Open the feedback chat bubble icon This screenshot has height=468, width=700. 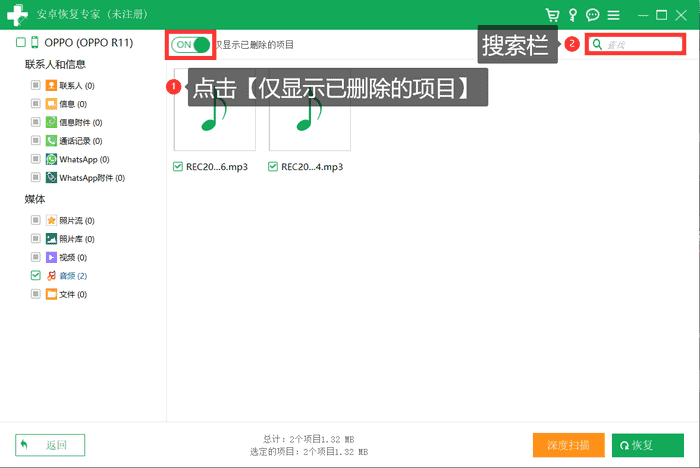point(593,15)
